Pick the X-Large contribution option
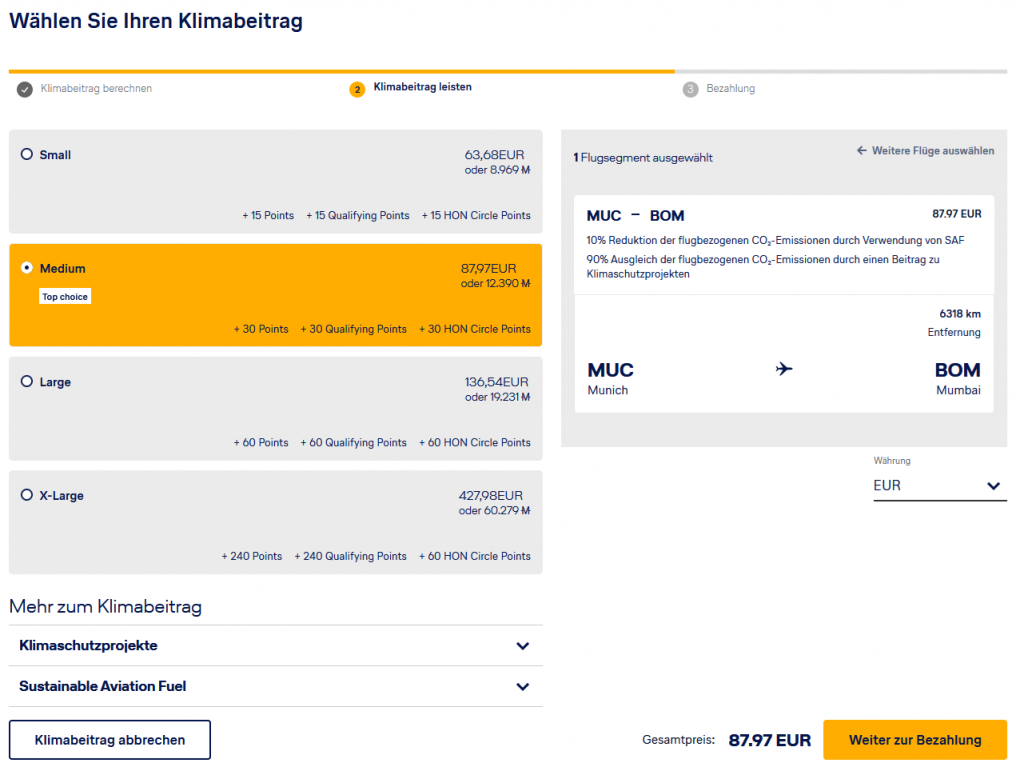The width and height of the screenshot is (1024, 775). pyautogui.click(x=27, y=494)
